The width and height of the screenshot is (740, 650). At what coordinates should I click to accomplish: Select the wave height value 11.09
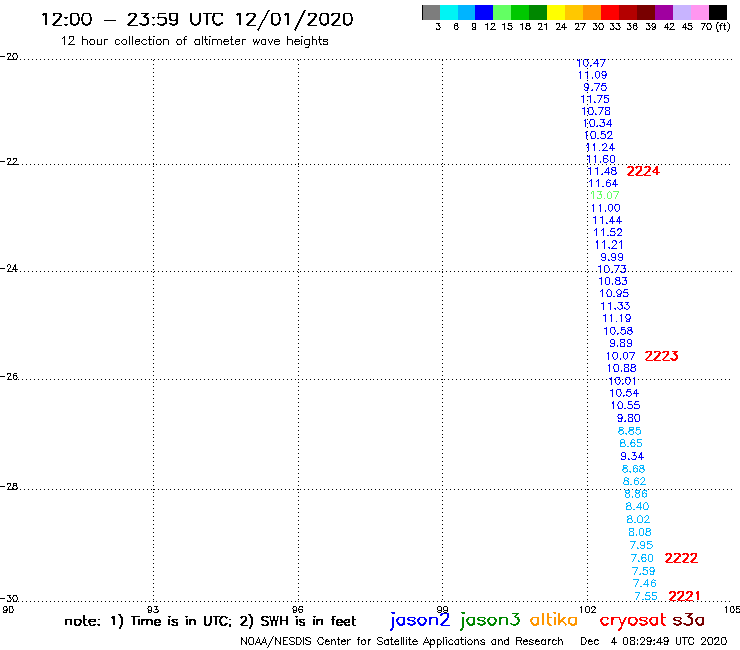point(593,75)
